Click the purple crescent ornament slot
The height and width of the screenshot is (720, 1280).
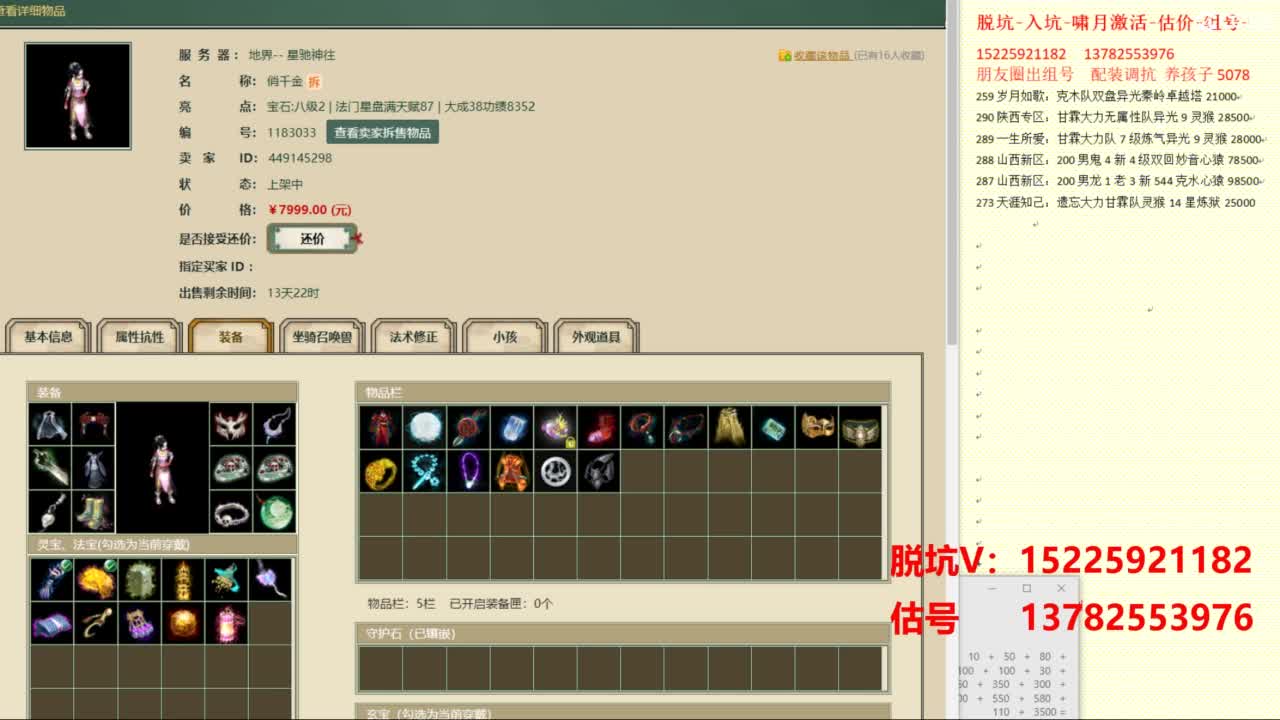[274, 424]
